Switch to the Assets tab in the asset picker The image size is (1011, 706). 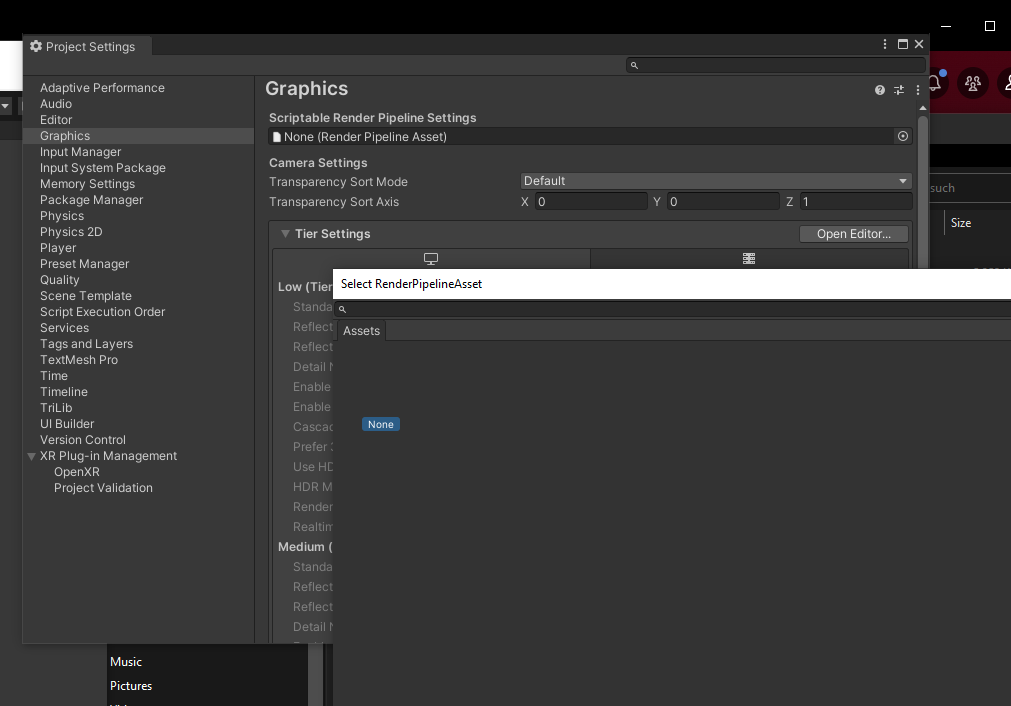pyautogui.click(x=361, y=330)
